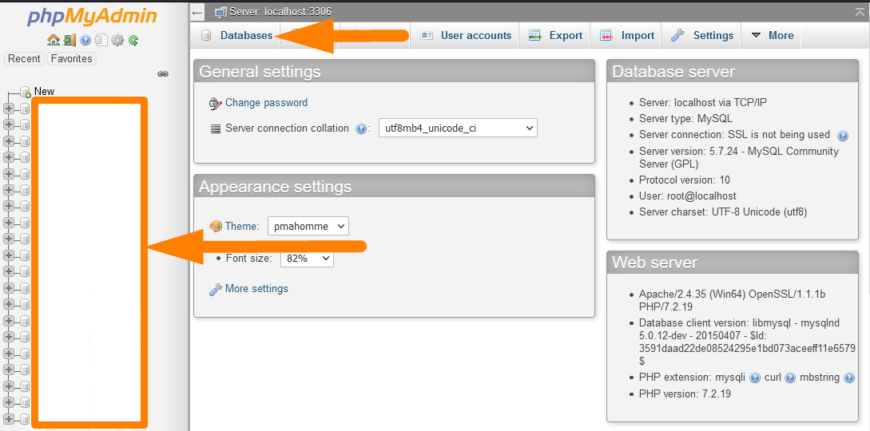The height and width of the screenshot is (431, 870).
Task: Open the Server connection collation dropdown
Action: pyautogui.click(x=457, y=128)
